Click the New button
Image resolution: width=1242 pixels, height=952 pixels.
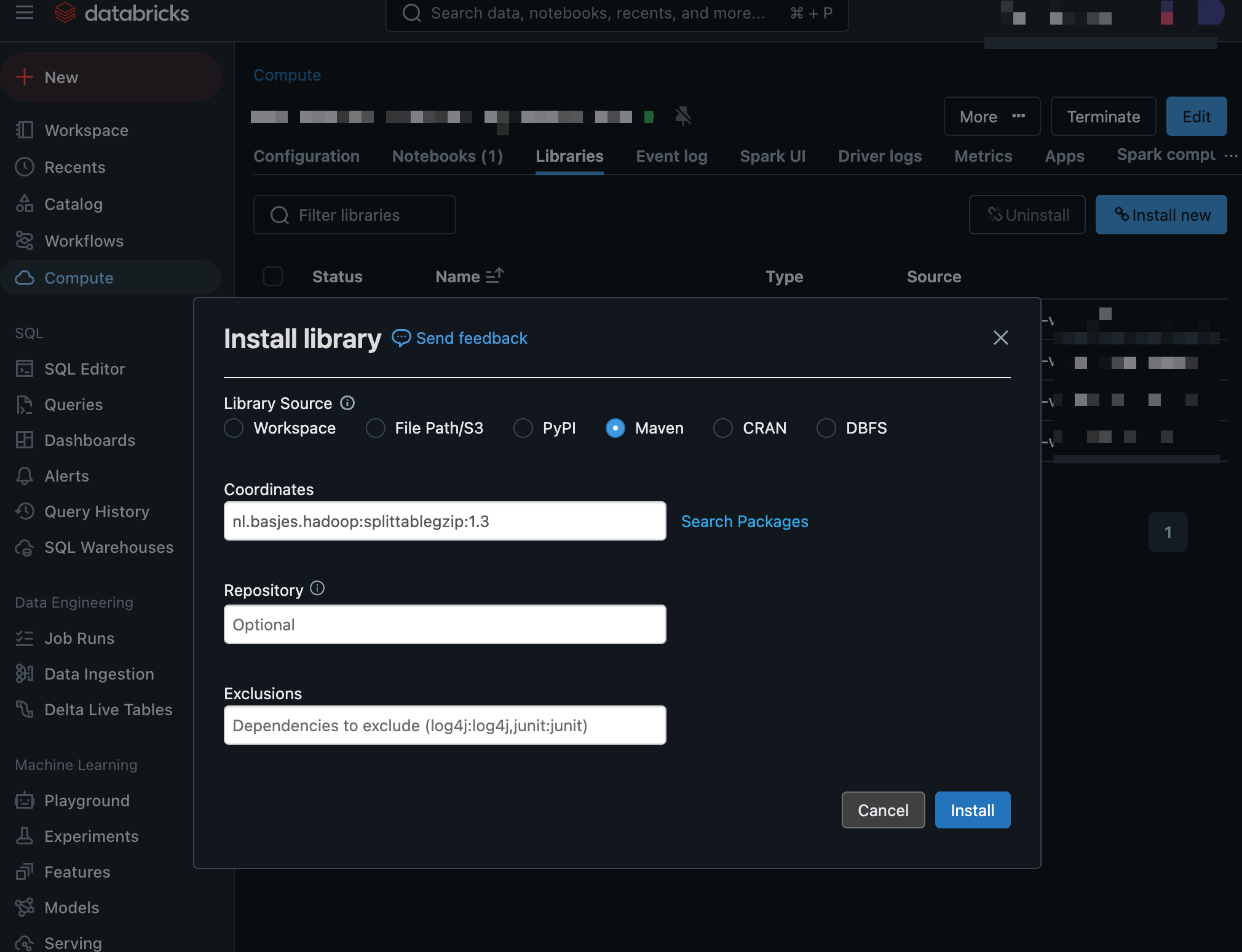click(111, 77)
